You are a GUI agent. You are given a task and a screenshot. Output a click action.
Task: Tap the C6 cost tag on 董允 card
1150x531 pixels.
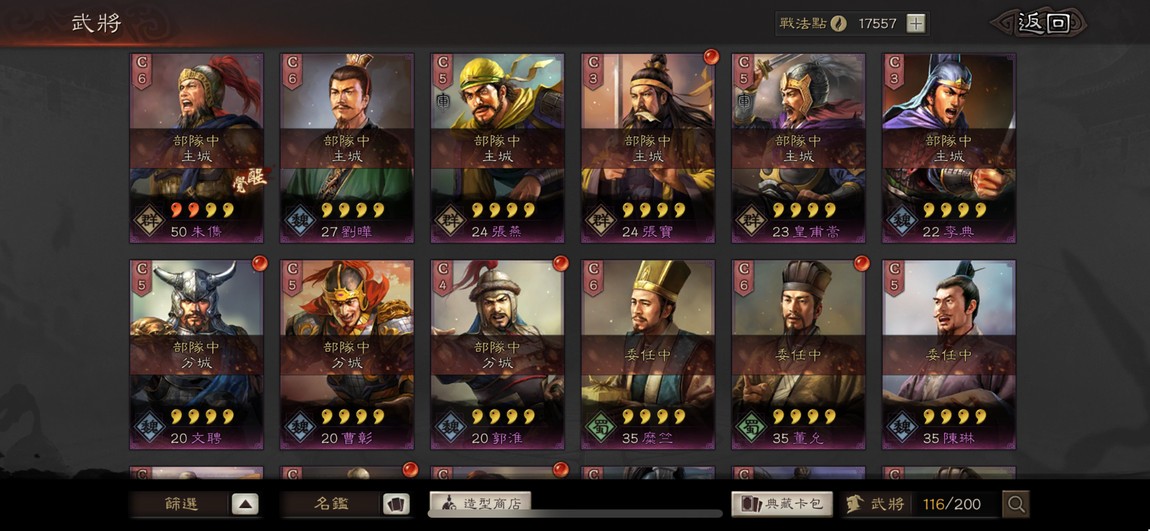(x=744, y=277)
